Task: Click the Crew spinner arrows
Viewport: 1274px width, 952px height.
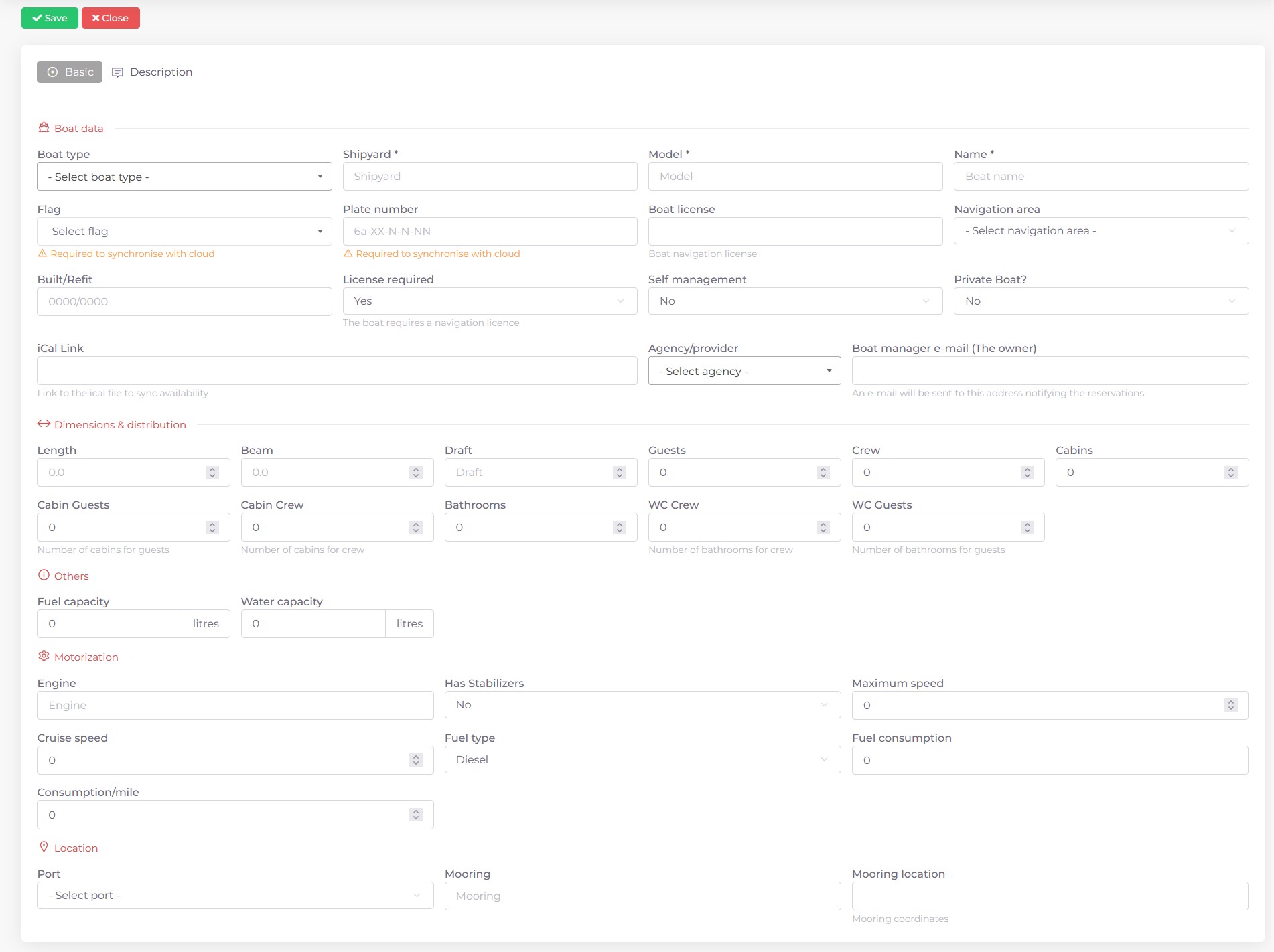Action: click(x=1027, y=473)
